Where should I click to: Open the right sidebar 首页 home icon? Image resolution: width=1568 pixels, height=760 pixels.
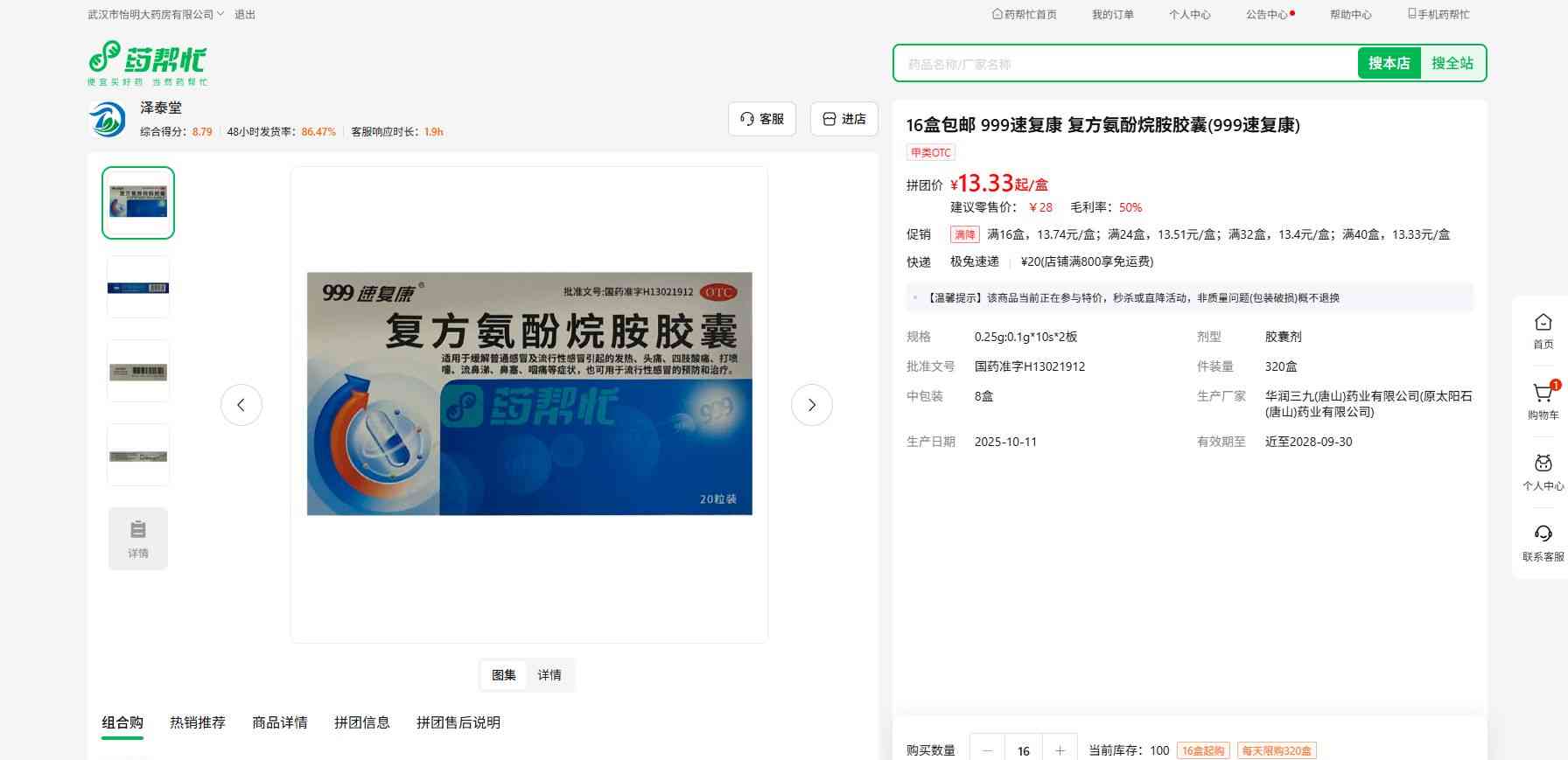coord(1543,323)
